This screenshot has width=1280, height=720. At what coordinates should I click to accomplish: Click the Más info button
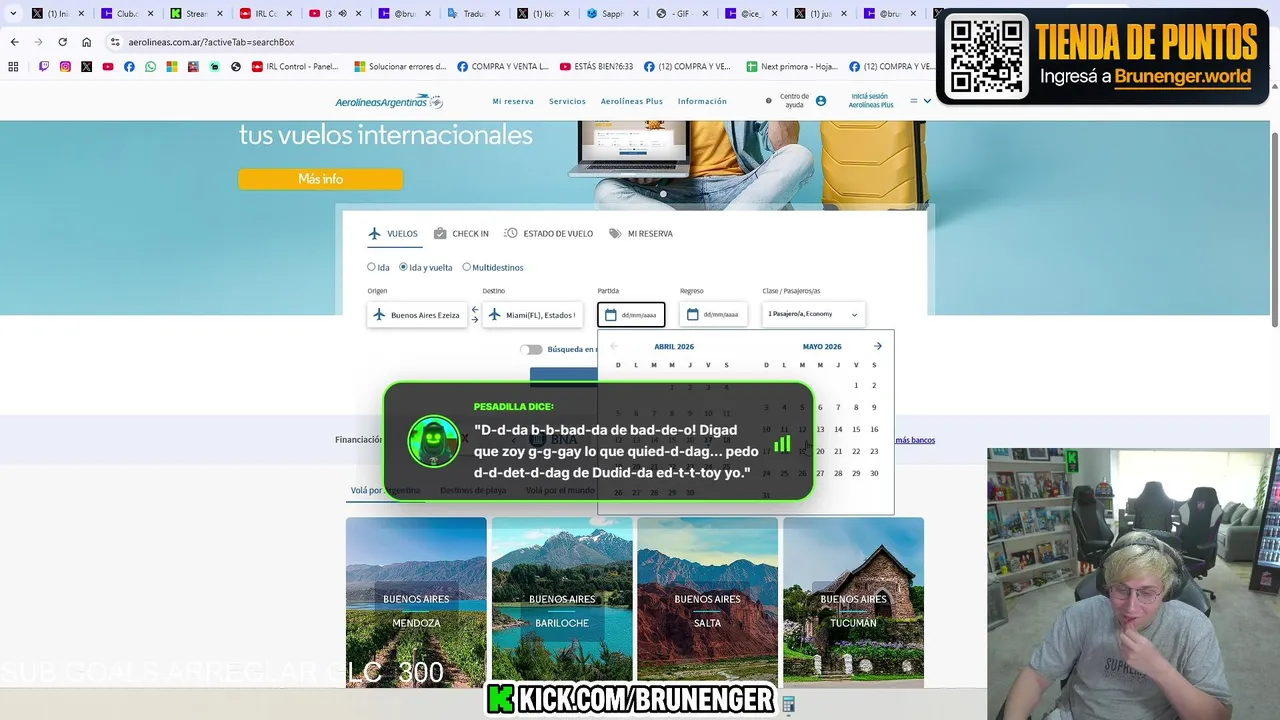[x=320, y=179]
